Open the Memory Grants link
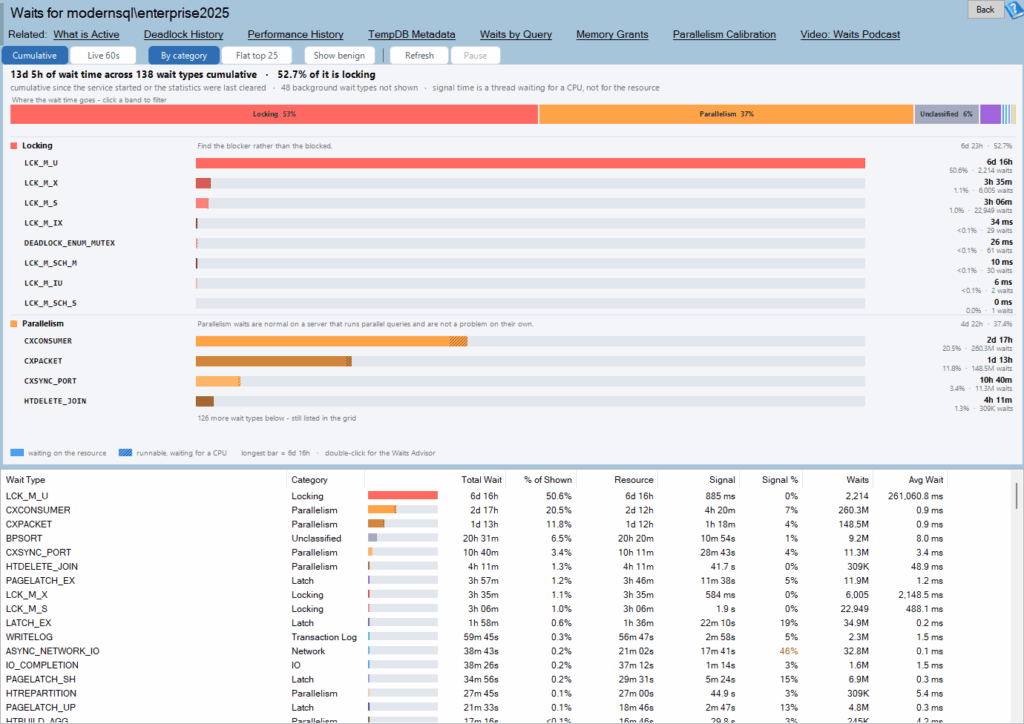 tap(612, 35)
